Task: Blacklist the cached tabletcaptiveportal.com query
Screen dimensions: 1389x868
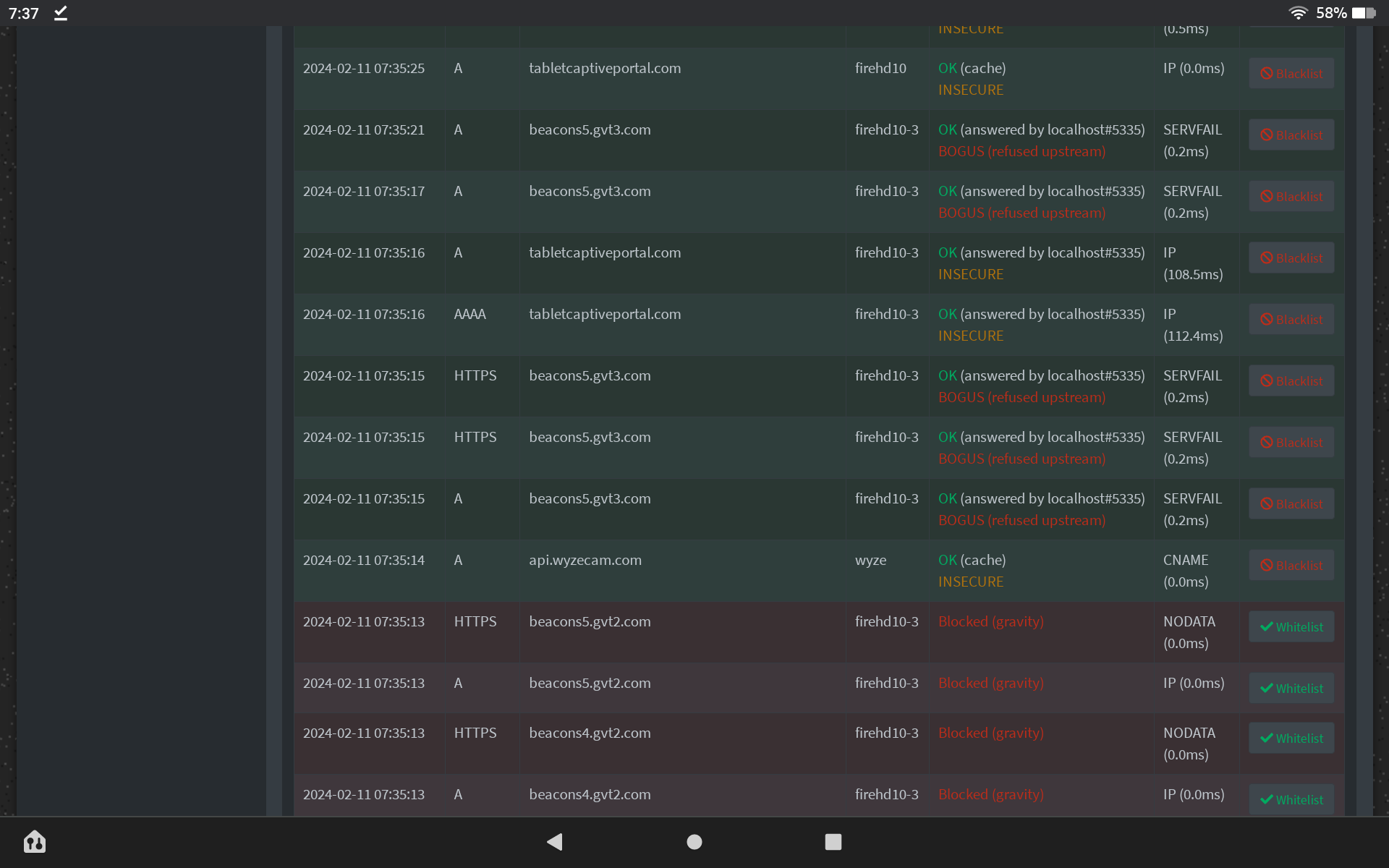Action: (x=1291, y=73)
